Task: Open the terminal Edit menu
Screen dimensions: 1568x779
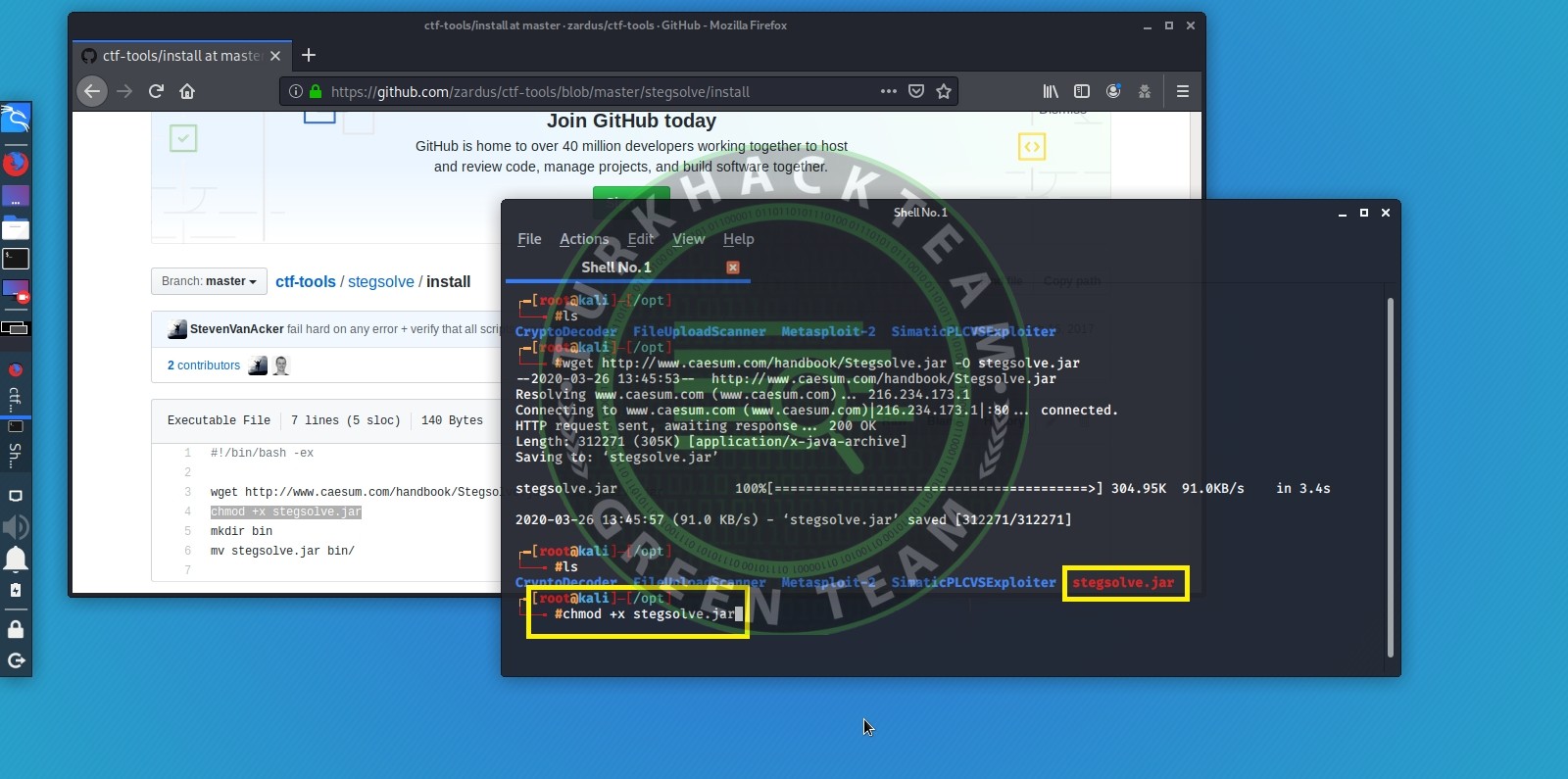Action: point(641,239)
